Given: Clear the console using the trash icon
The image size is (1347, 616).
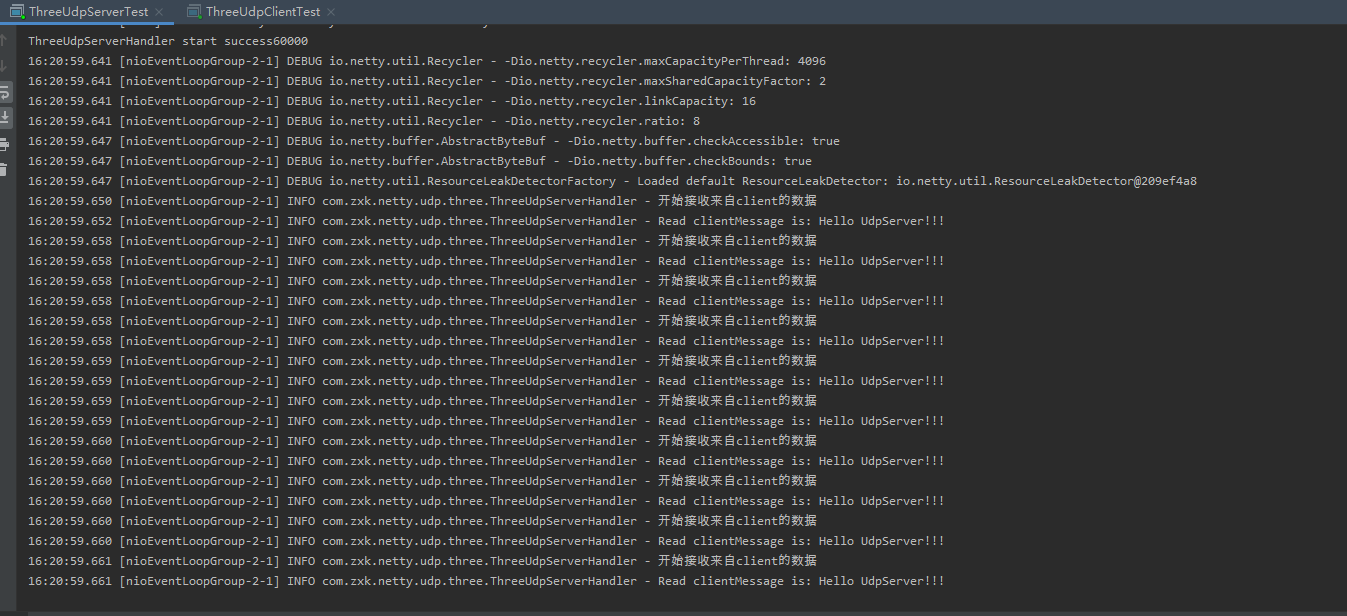Looking at the screenshot, I should coord(6,168).
